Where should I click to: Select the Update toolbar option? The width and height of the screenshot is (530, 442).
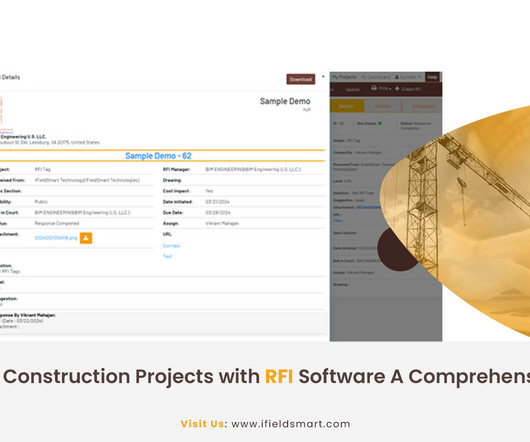[x=352, y=90]
